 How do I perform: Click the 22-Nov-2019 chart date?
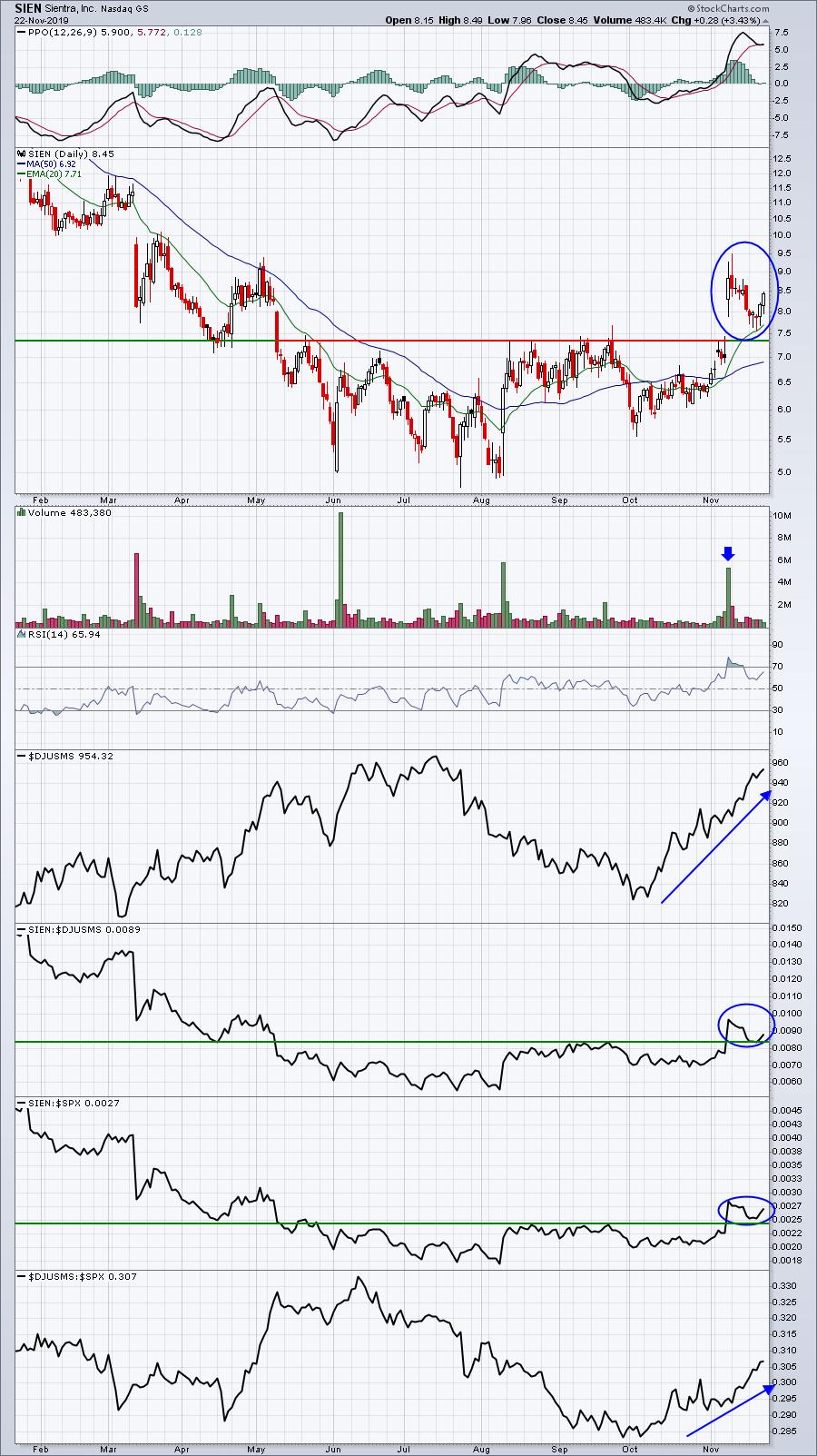point(40,19)
